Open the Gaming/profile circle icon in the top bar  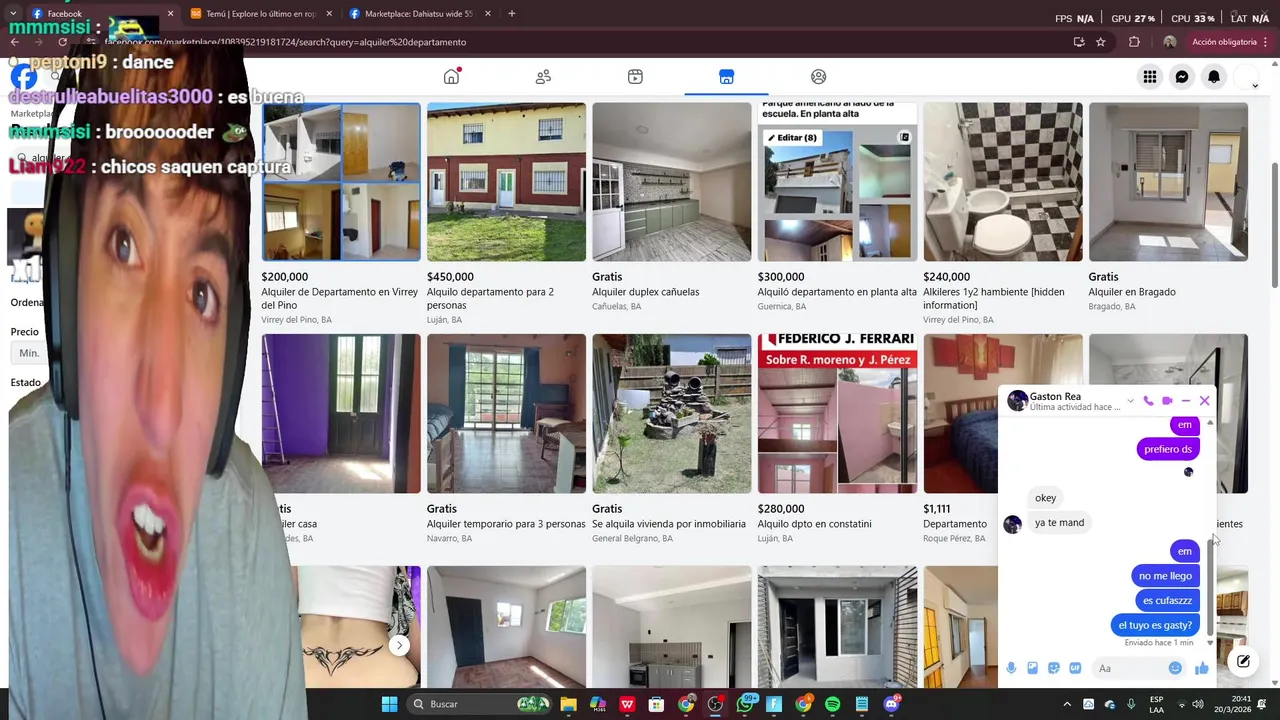pos(818,77)
